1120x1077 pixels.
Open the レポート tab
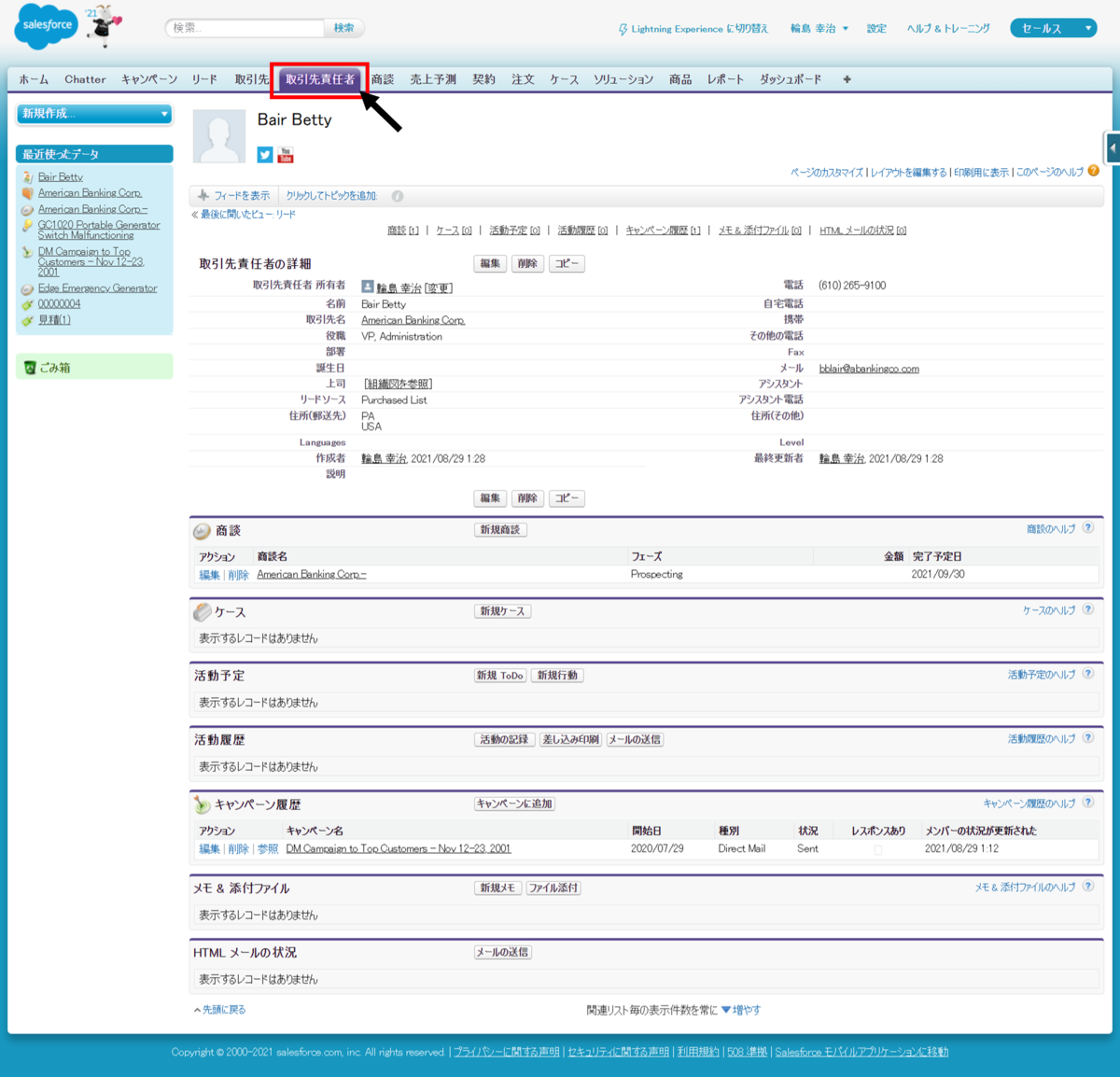(x=725, y=79)
